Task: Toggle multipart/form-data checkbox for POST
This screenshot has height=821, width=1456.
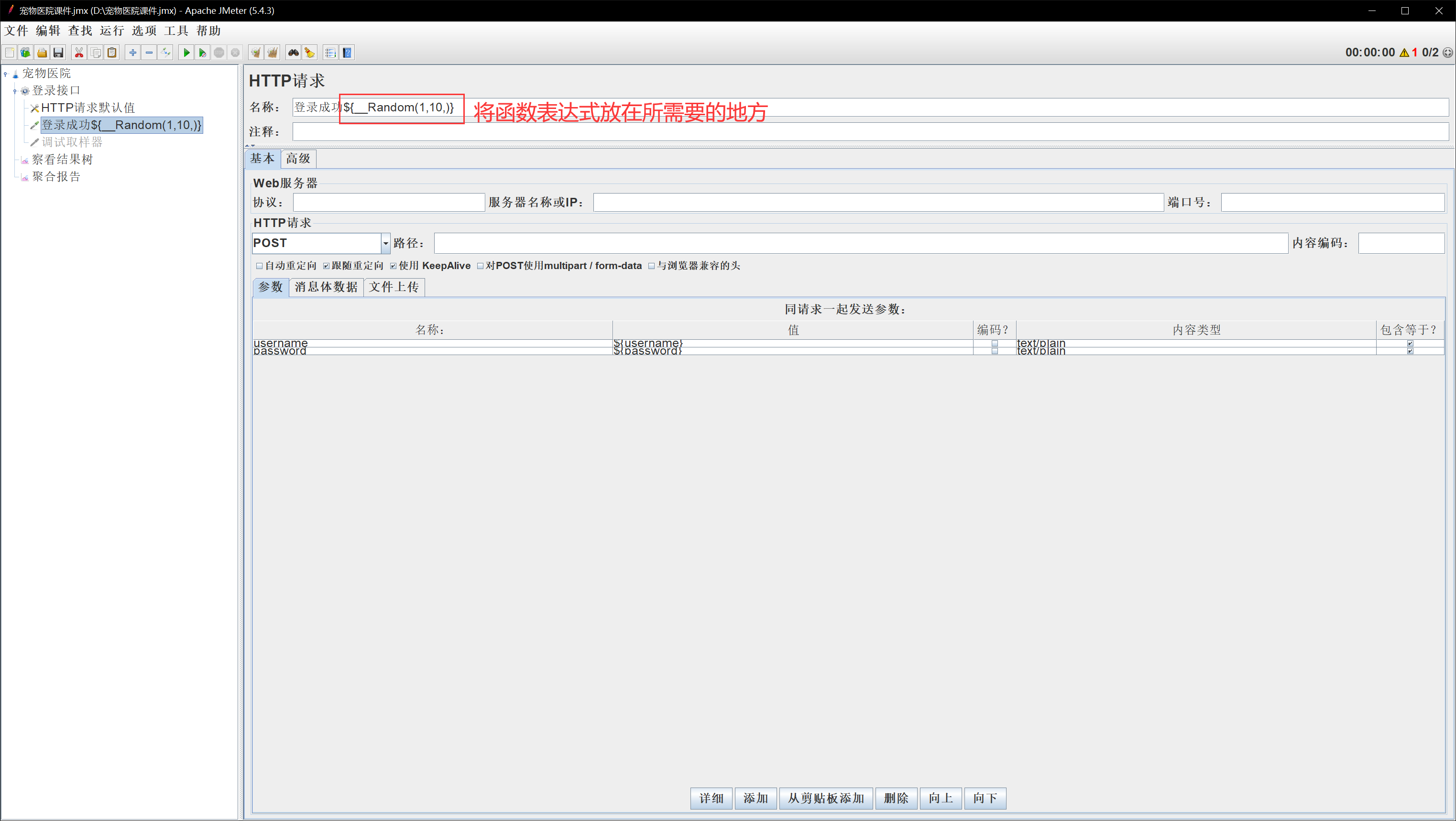Action: coord(481,266)
